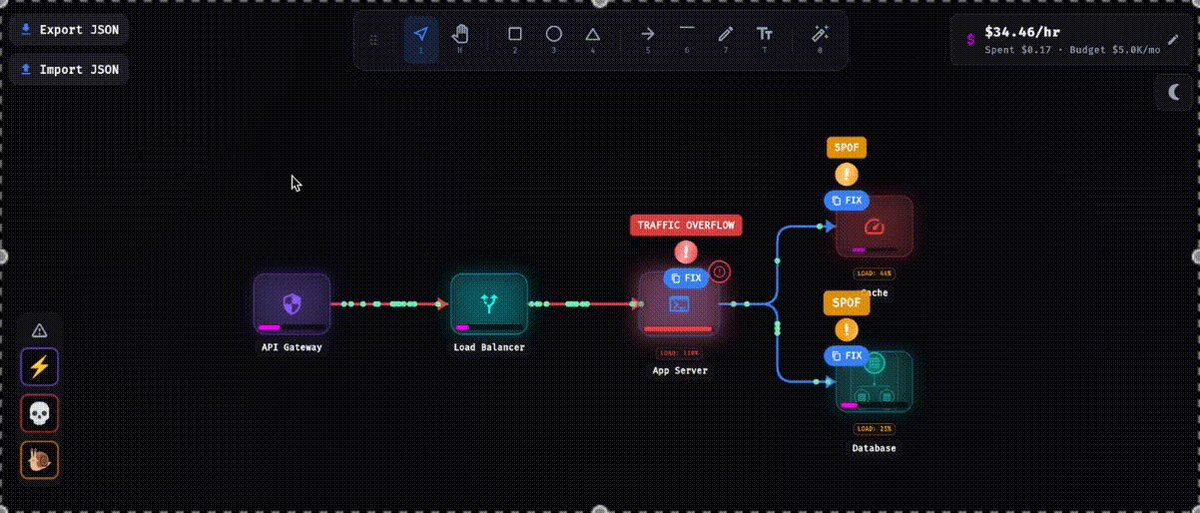Click FIX button on Cache node
Image resolution: width=1200 pixels, height=513 pixels.
pyautogui.click(x=846, y=200)
